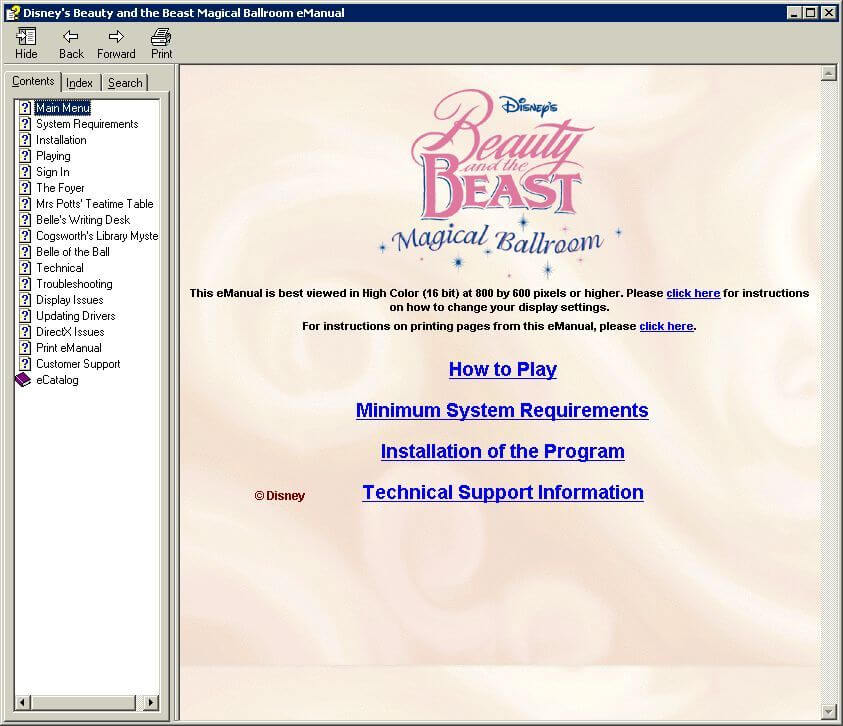Click the help icon beside Display Issues

(25, 300)
